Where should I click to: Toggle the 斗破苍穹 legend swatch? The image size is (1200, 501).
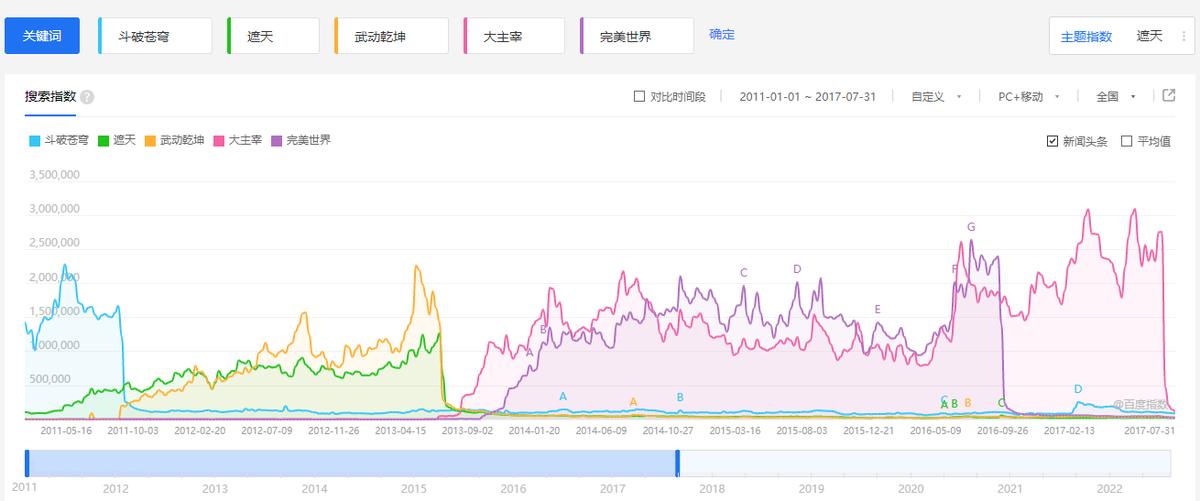point(35,141)
